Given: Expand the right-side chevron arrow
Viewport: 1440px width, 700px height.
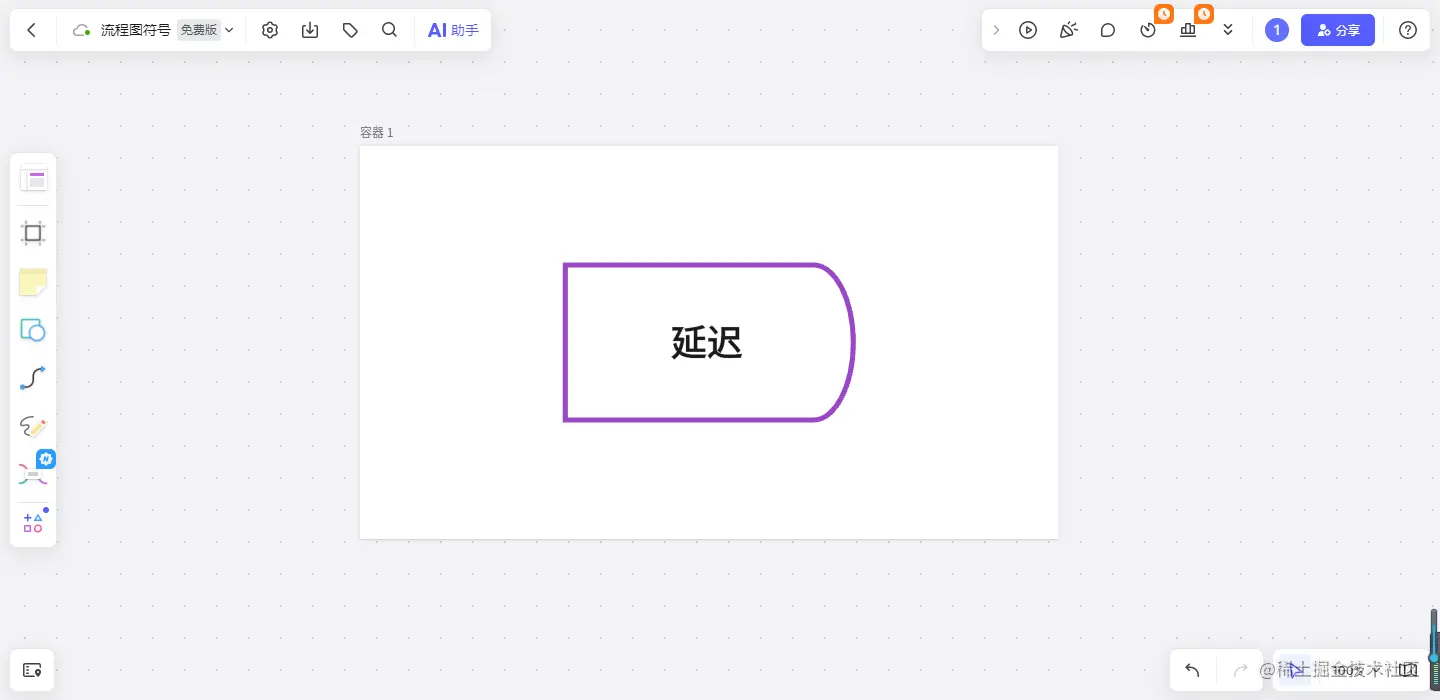Looking at the screenshot, I should point(996,30).
